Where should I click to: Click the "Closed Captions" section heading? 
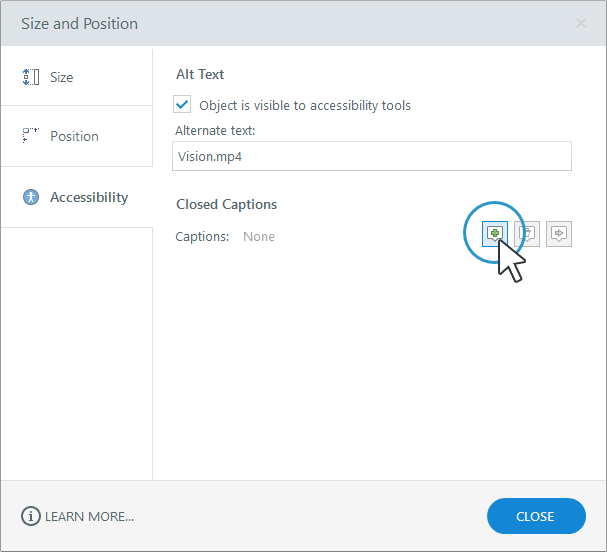[x=227, y=204]
